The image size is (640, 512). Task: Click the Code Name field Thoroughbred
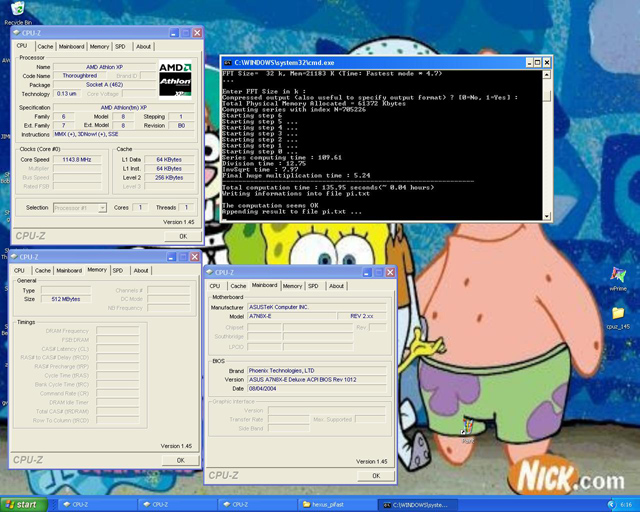pyautogui.click(x=80, y=76)
